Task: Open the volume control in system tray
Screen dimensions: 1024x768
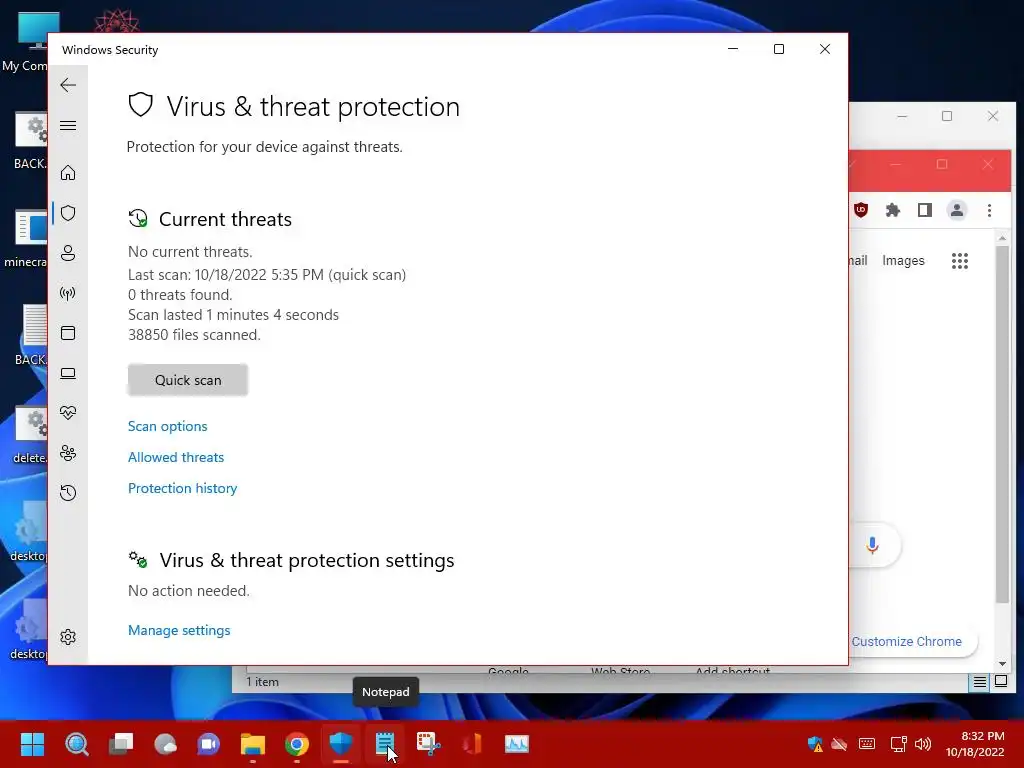Action: [x=923, y=744]
